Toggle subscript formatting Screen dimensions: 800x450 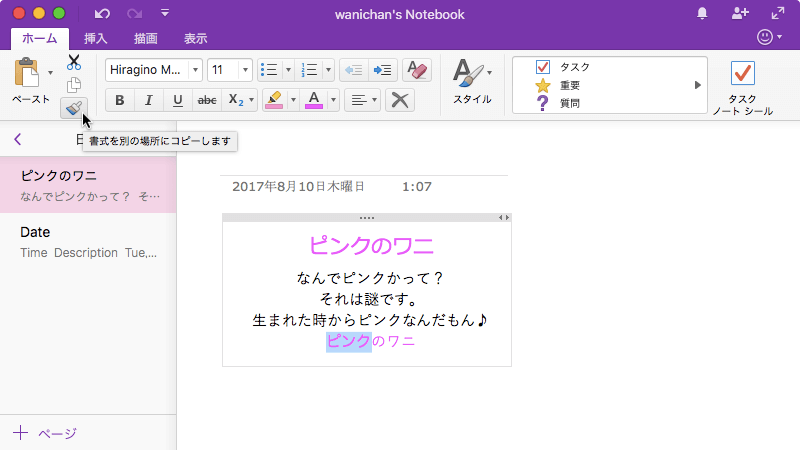point(236,100)
